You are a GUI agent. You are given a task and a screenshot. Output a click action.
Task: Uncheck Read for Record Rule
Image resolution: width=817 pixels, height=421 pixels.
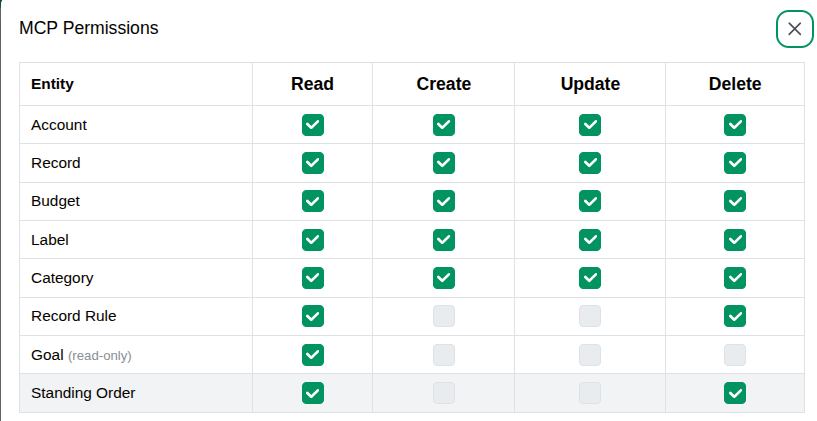313,316
